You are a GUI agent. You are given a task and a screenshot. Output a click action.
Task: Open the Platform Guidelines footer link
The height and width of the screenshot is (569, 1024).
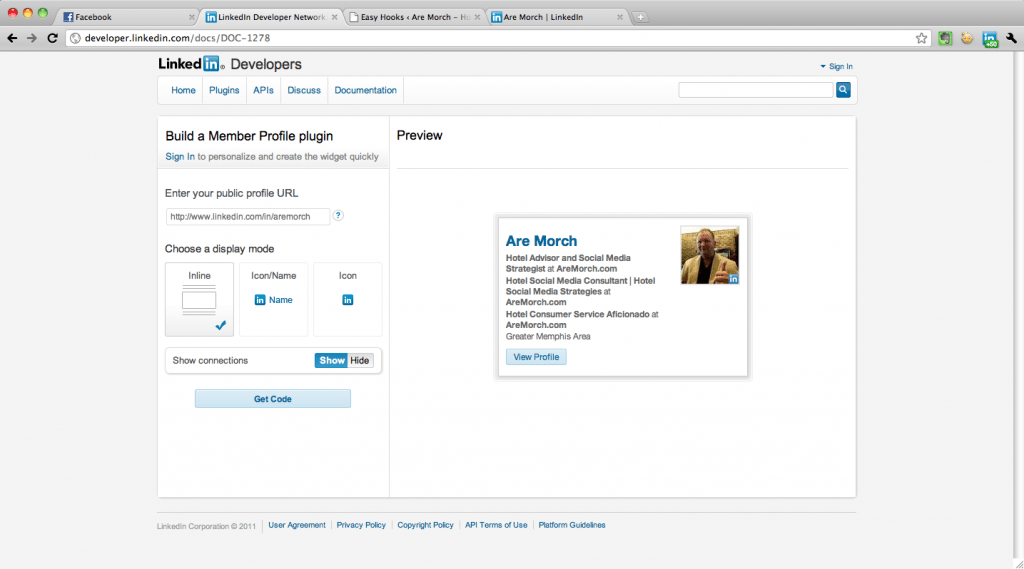pyautogui.click(x=571, y=525)
